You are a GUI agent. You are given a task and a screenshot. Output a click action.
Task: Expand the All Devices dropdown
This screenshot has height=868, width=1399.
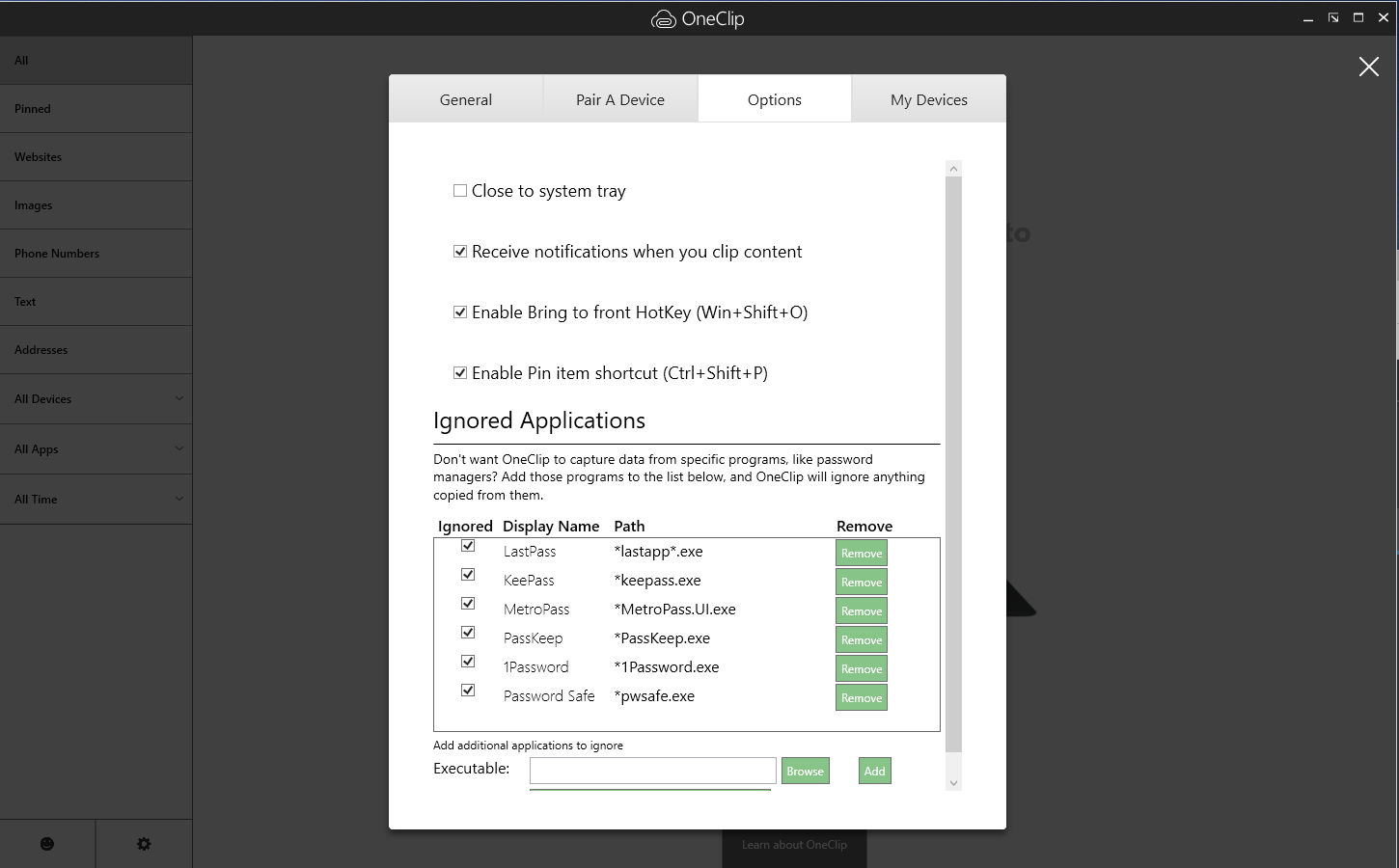(96, 398)
